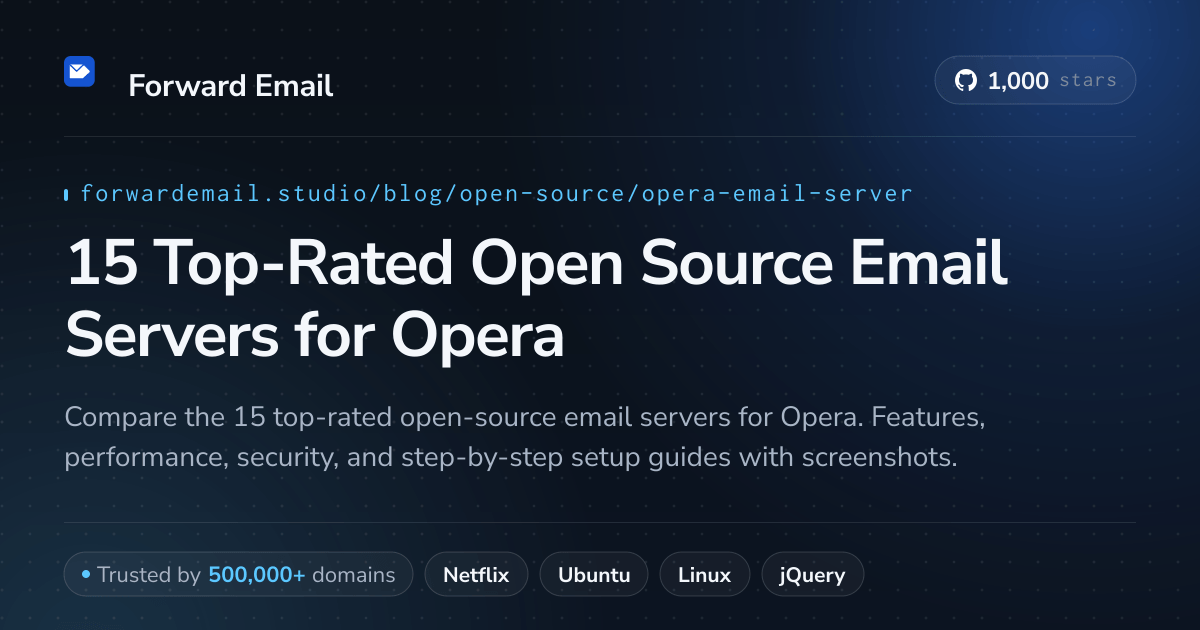Click the Forward Email envelope logo icon
1200x630 pixels.
(79, 71)
